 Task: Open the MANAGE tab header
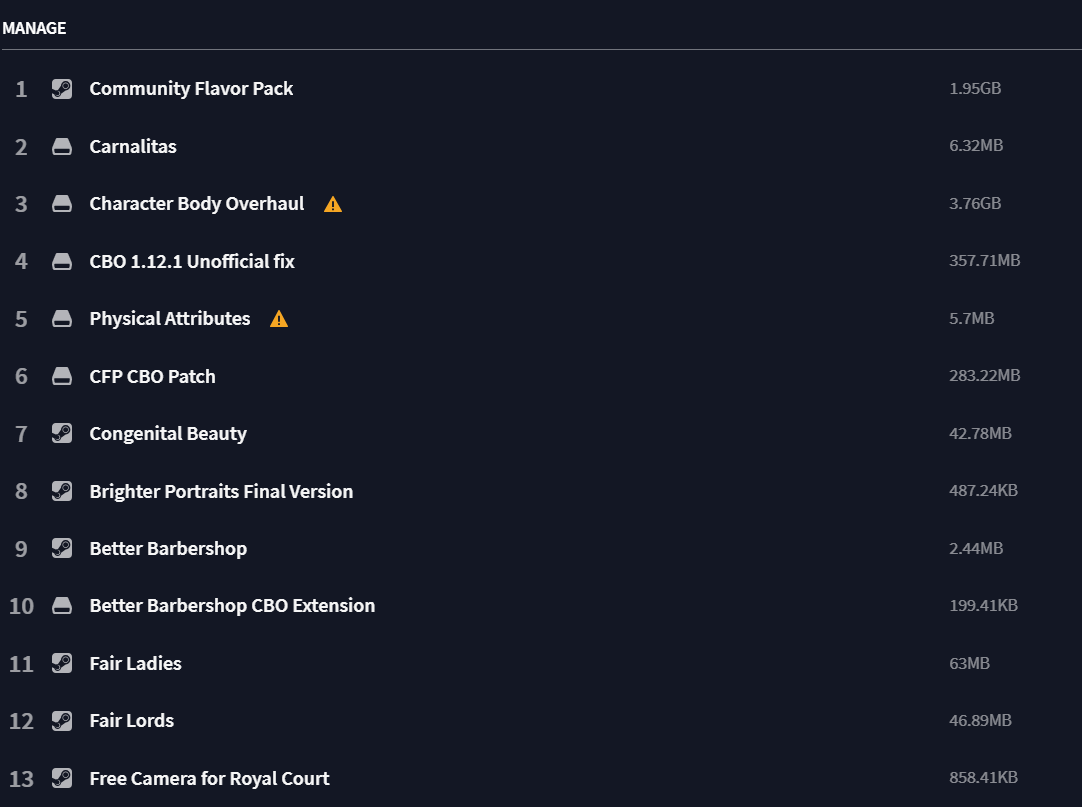pos(34,28)
